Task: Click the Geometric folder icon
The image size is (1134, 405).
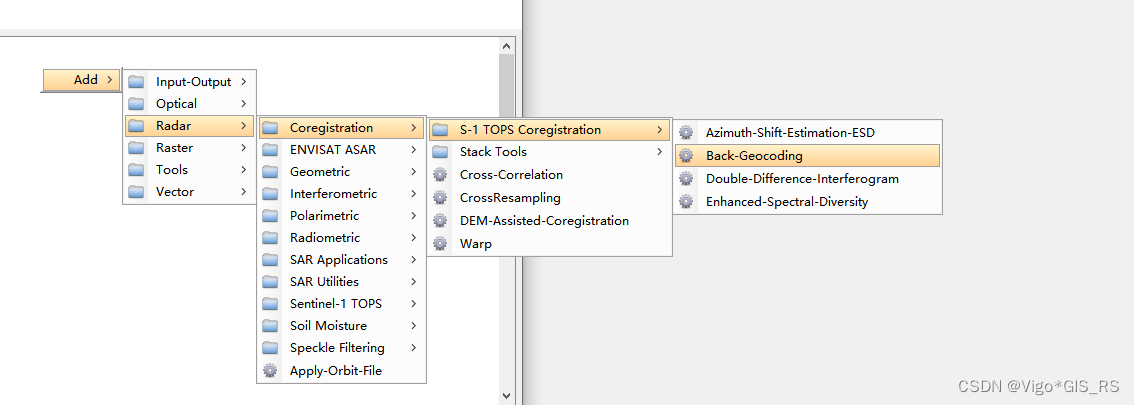Action: tap(270, 172)
